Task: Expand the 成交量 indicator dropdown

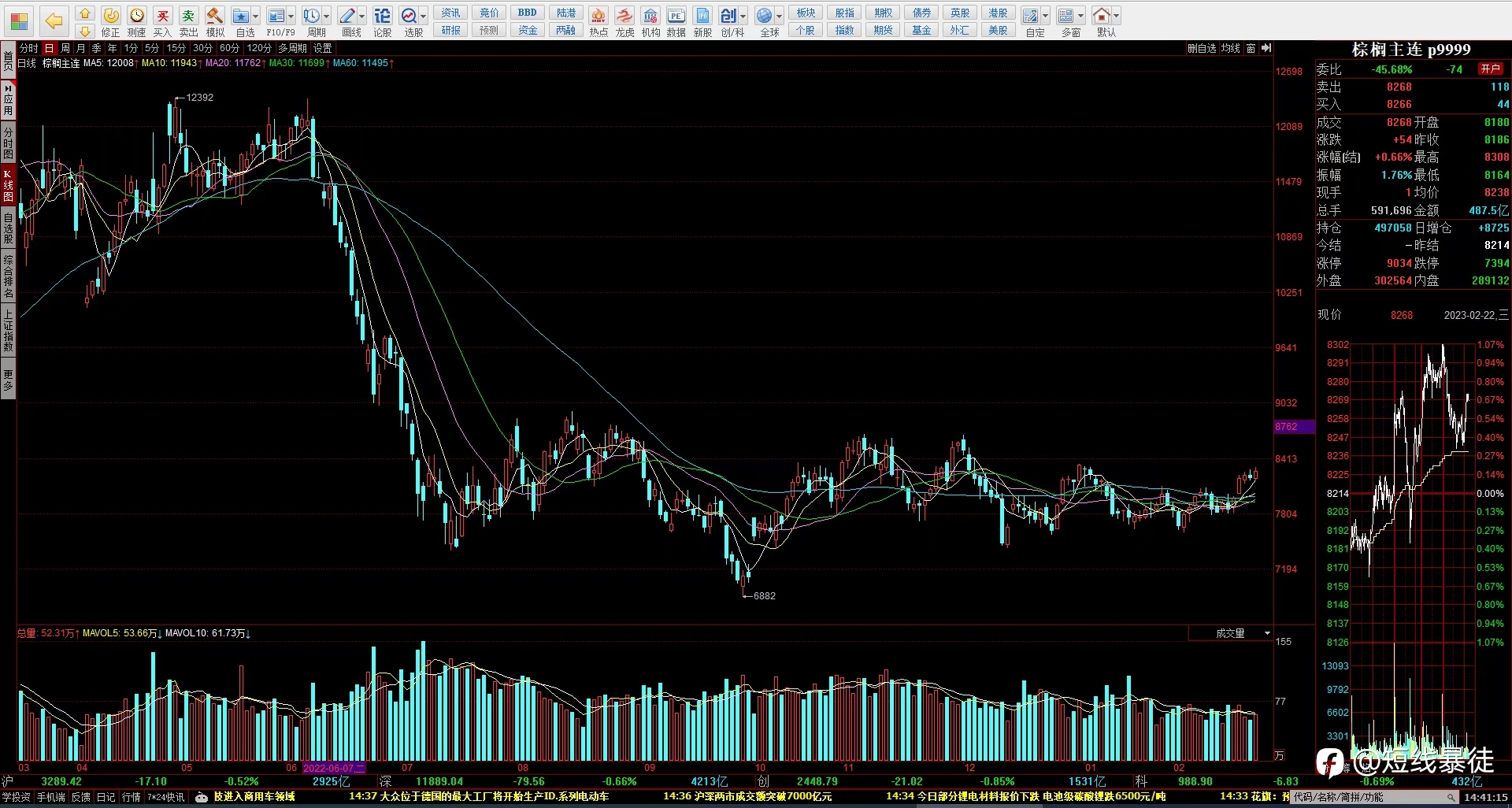Action: [1267, 633]
